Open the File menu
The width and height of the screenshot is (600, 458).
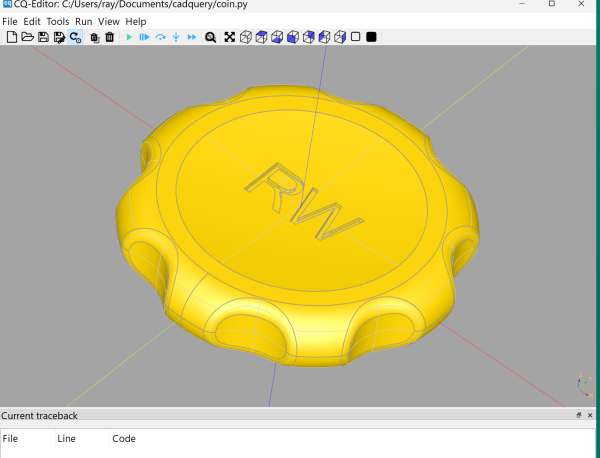[10, 21]
